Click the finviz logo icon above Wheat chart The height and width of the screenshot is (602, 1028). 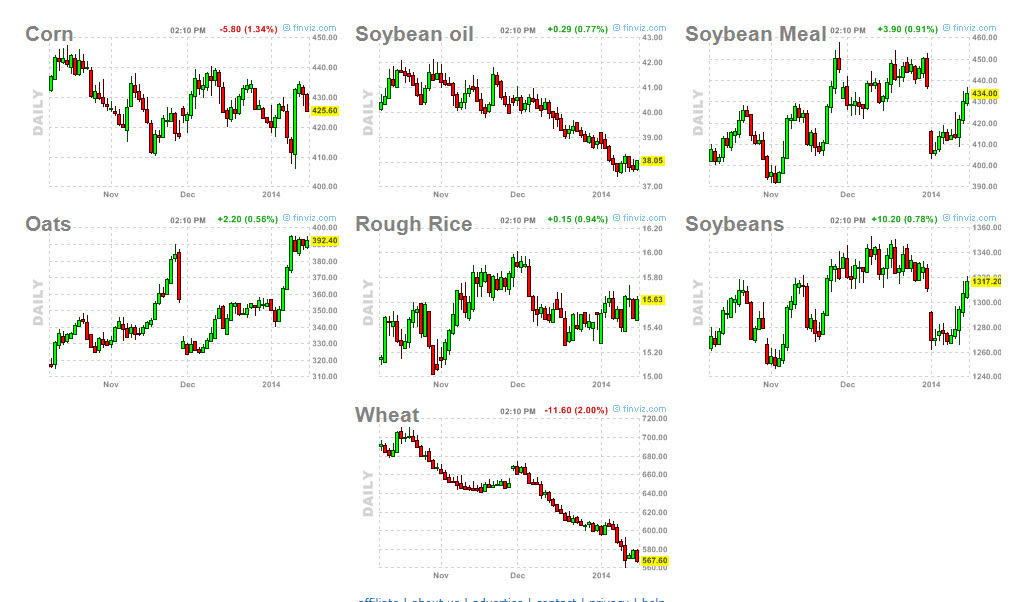pyautogui.click(x=616, y=409)
